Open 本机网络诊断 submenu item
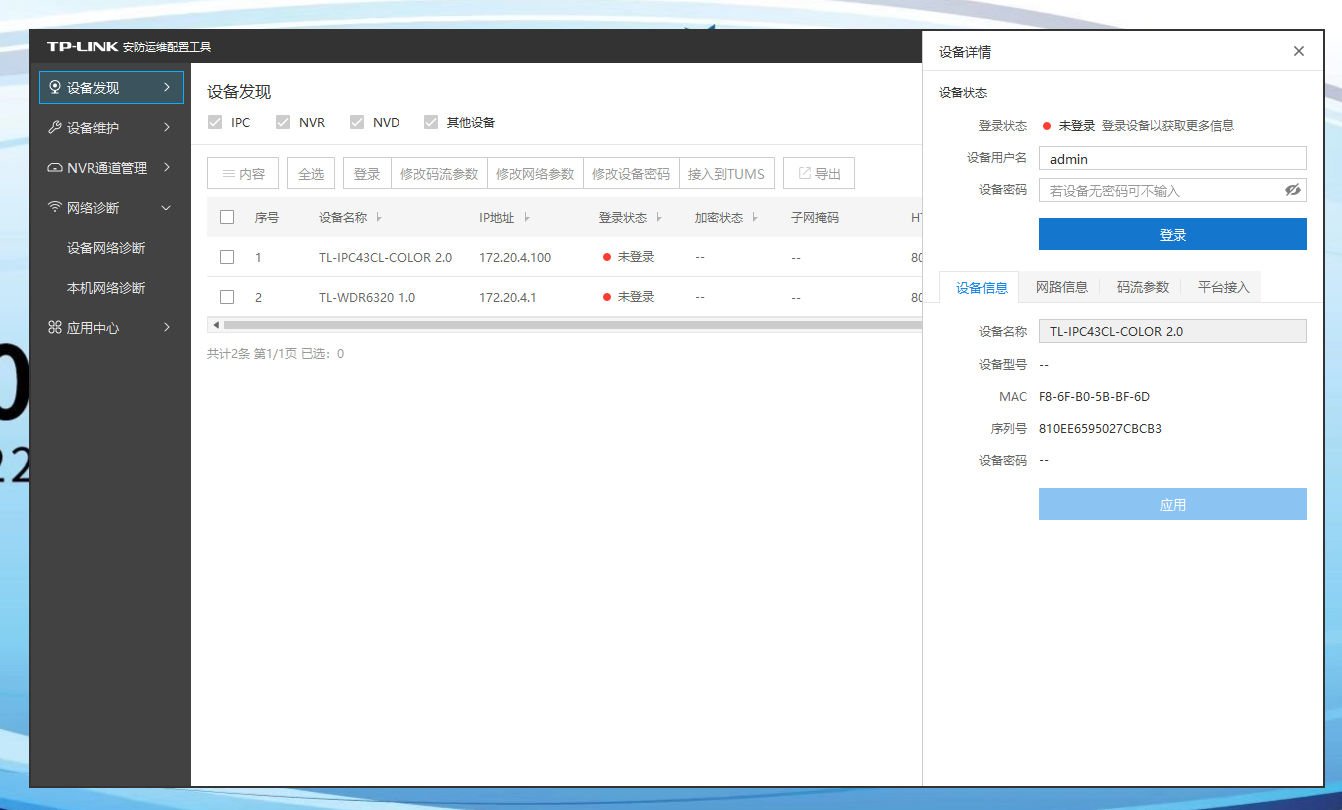This screenshot has width=1342, height=810. tap(106, 288)
